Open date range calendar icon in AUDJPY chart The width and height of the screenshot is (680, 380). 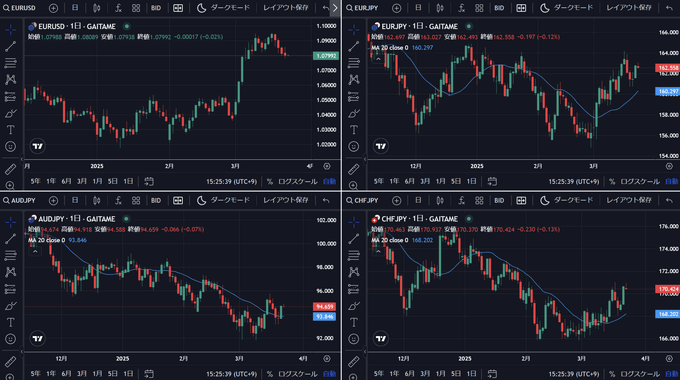(149, 373)
